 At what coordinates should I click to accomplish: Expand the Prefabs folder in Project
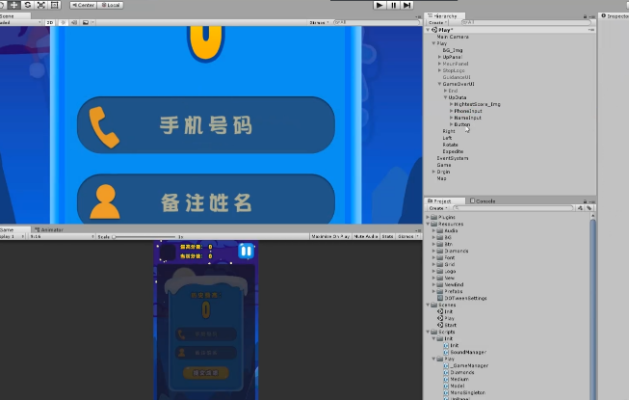point(434,291)
